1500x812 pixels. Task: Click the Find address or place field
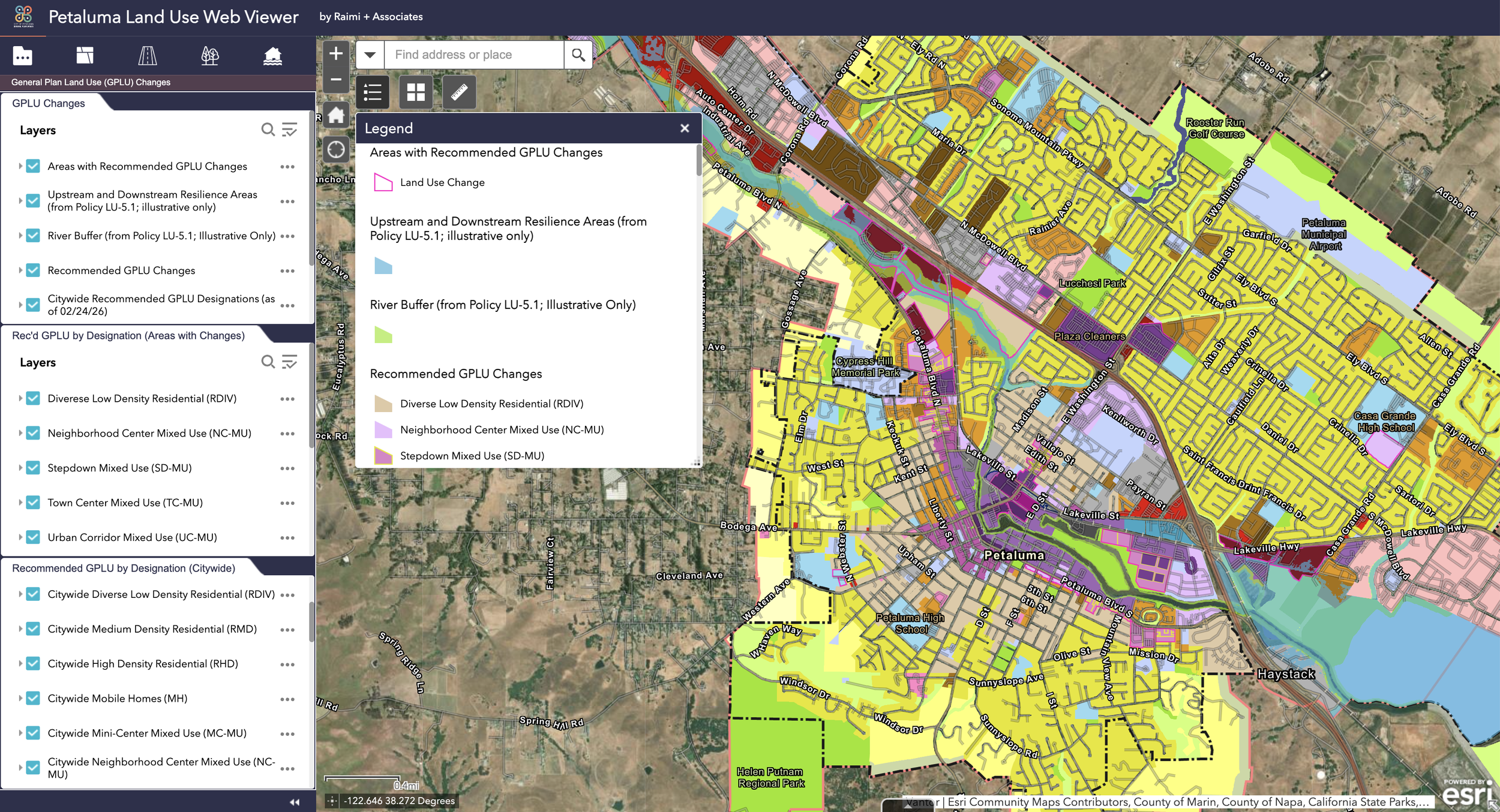474,55
